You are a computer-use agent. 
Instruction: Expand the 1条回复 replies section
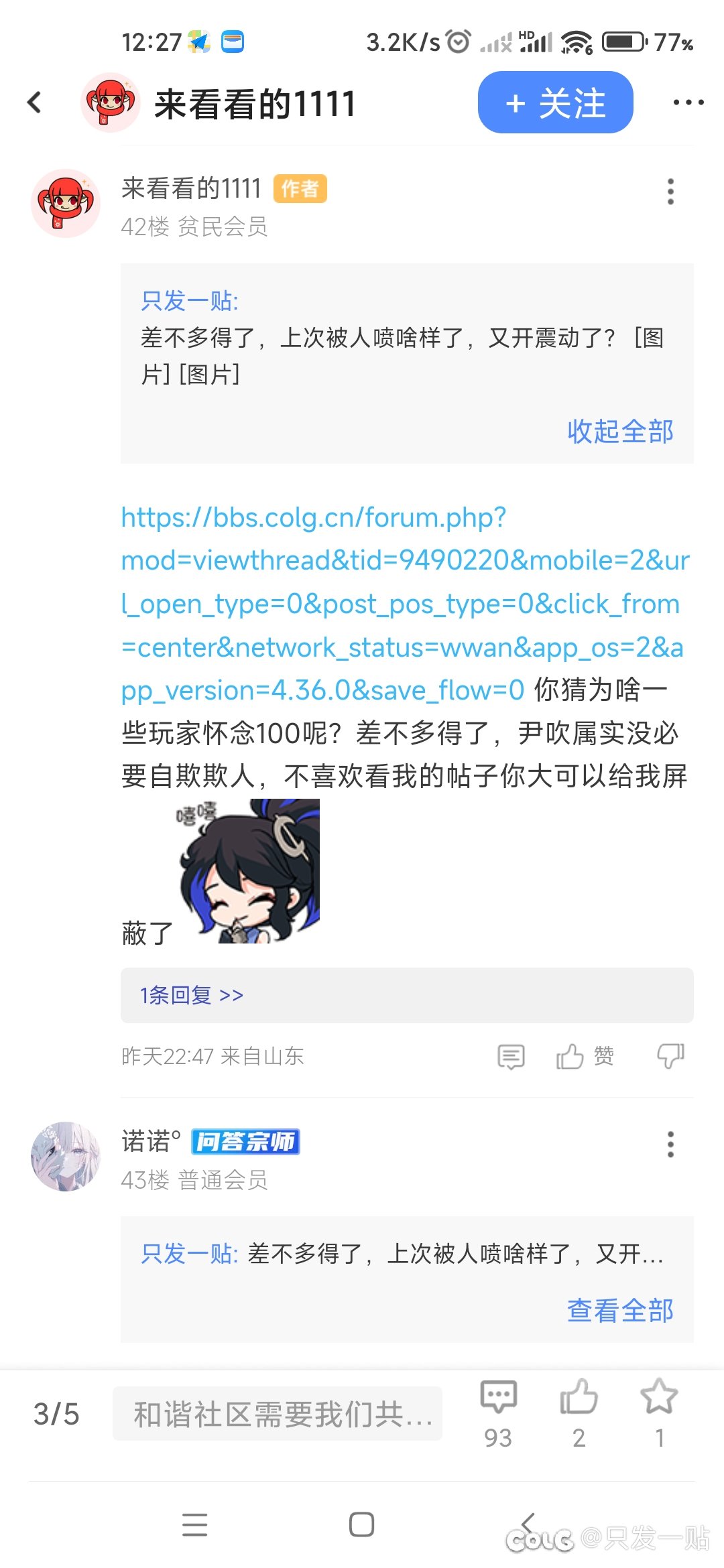[407, 995]
